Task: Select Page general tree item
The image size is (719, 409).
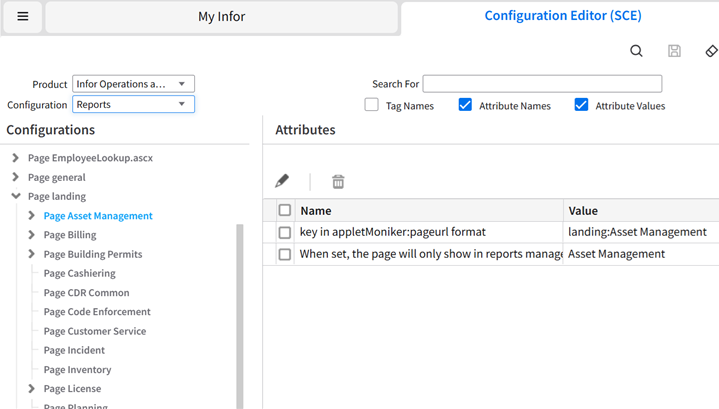Action: (56, 177)
